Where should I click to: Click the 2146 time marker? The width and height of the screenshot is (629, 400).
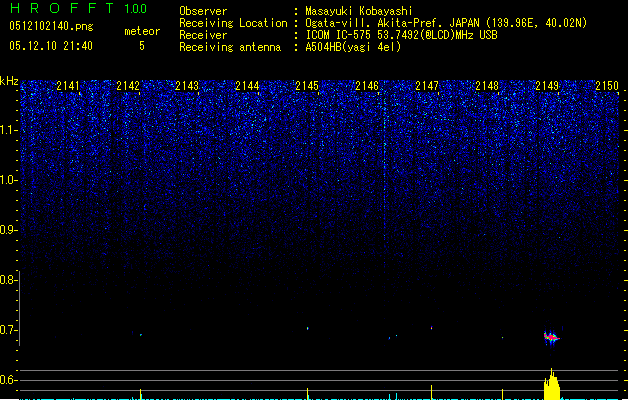click(x=367, y=86)
